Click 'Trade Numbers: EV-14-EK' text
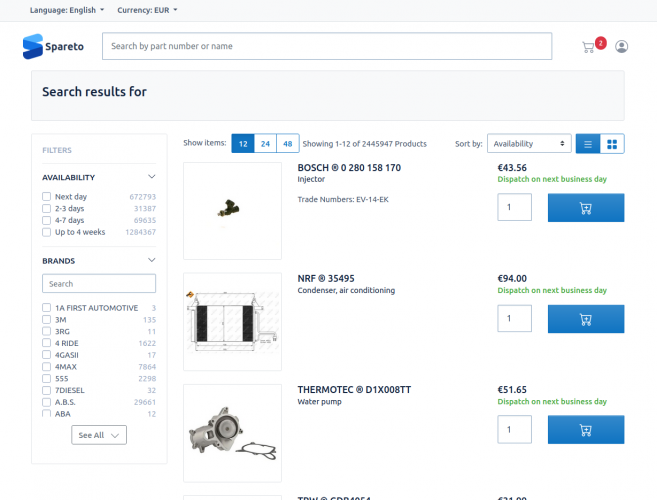This screenshot has width=657, height=500. (343, 199)
